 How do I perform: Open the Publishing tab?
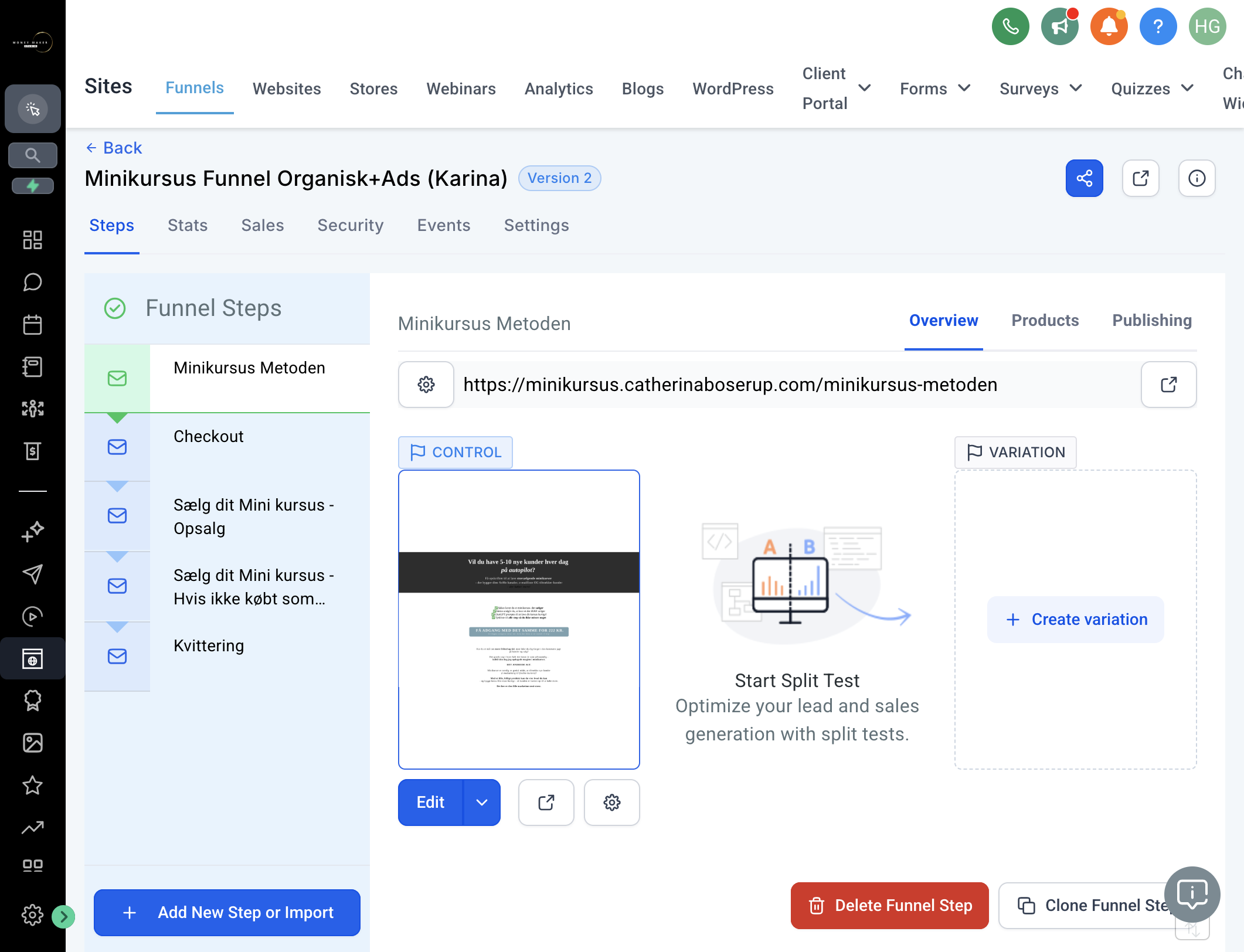[1152, 321]
